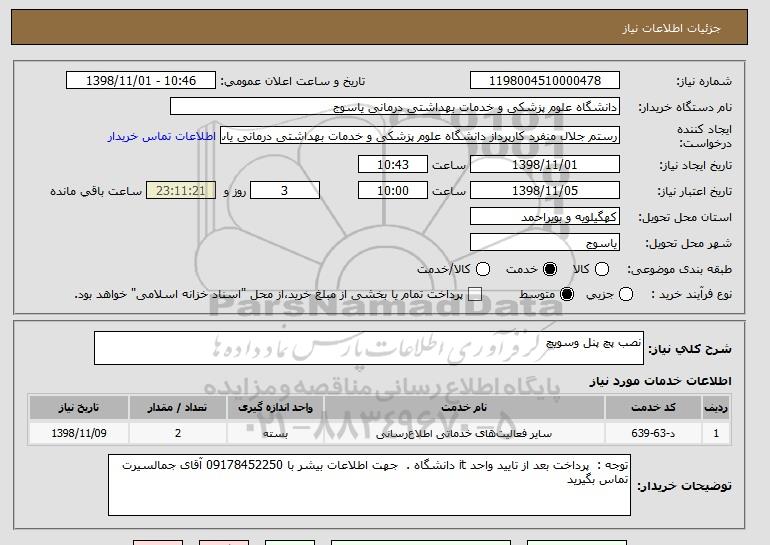Click the طبقه بندی موضوعی label
Screen dimensions: 770x545
[679, 269]
